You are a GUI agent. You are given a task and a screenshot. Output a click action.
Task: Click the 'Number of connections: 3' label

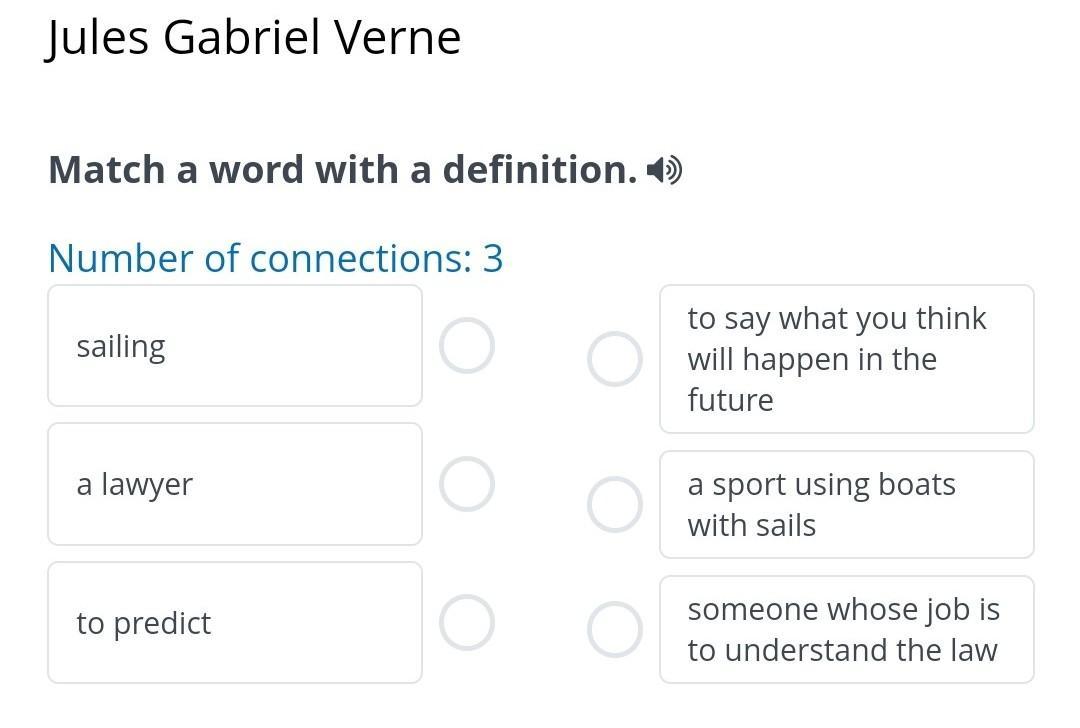point(275,258)
